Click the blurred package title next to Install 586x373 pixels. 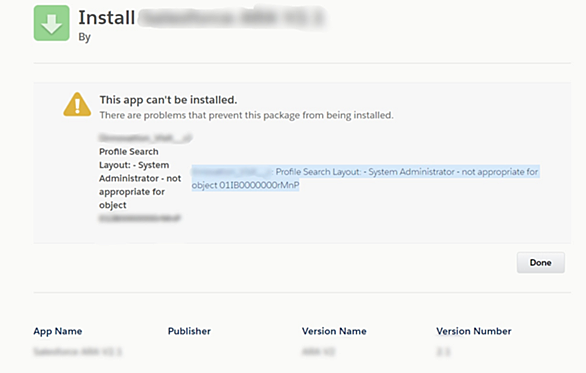(x=232, y=18)
